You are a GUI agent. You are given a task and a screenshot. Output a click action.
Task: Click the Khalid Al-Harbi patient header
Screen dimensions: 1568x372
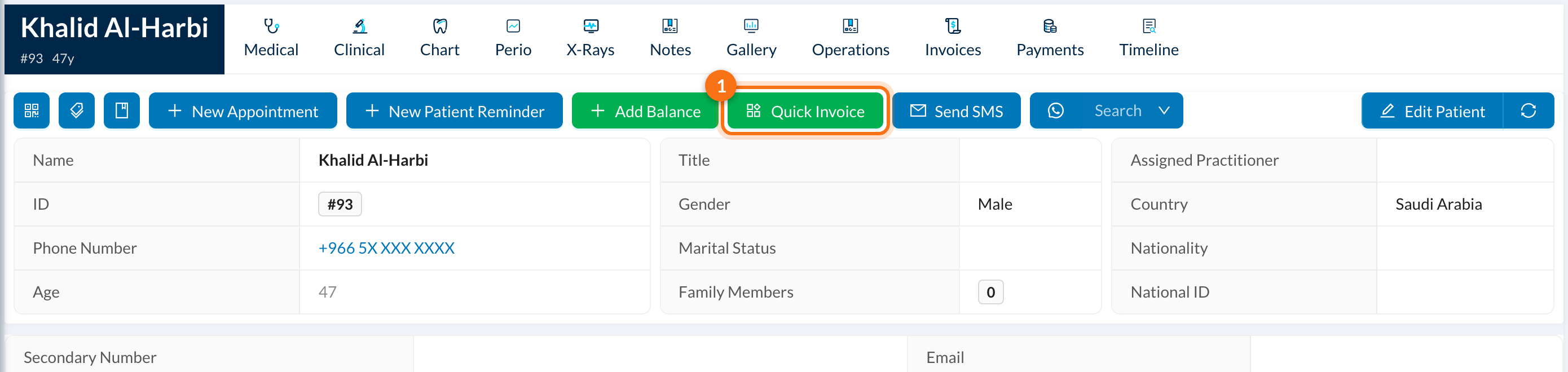click(x=114, y=39)
